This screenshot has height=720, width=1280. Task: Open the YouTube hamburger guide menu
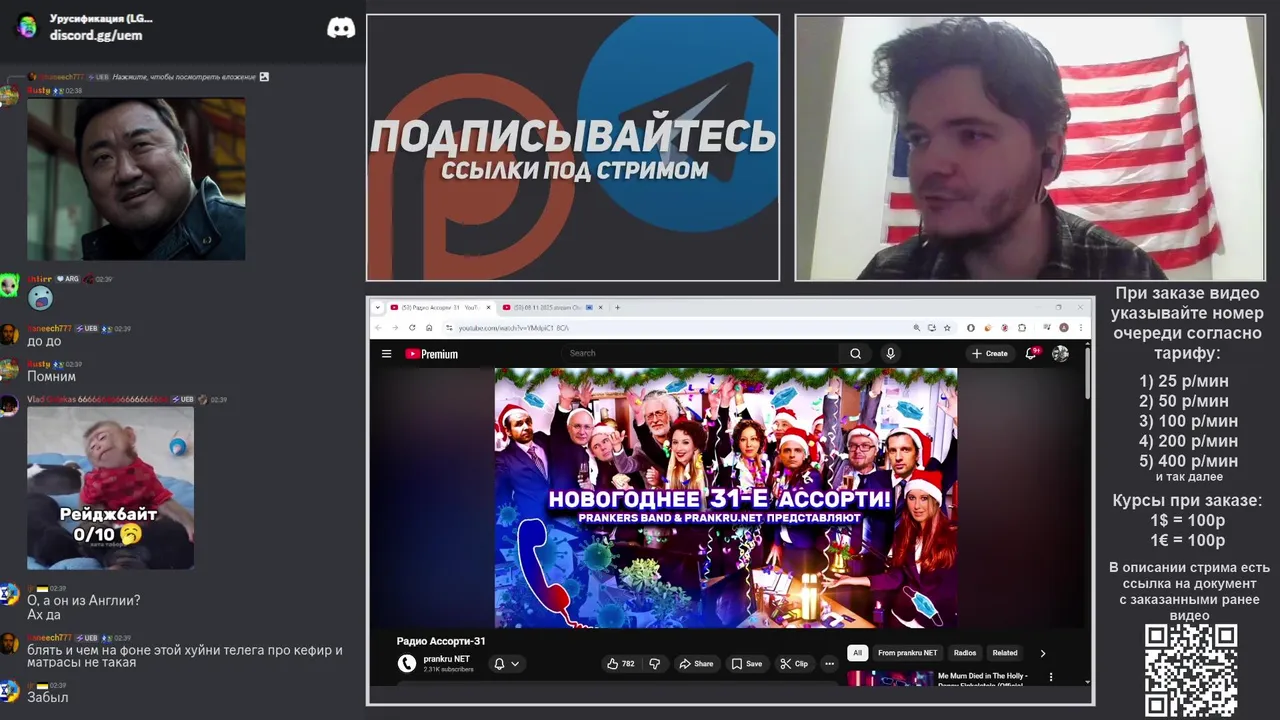tap(386, 353)
